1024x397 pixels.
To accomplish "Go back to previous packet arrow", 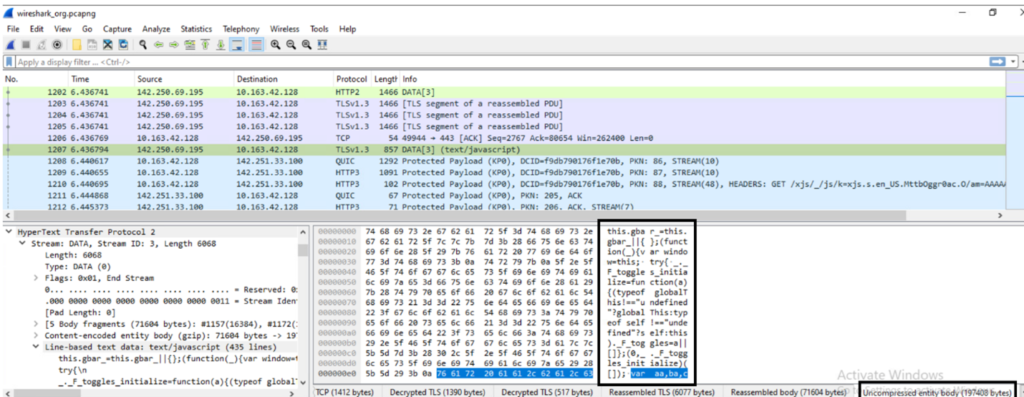I will [x=159, y=44].
